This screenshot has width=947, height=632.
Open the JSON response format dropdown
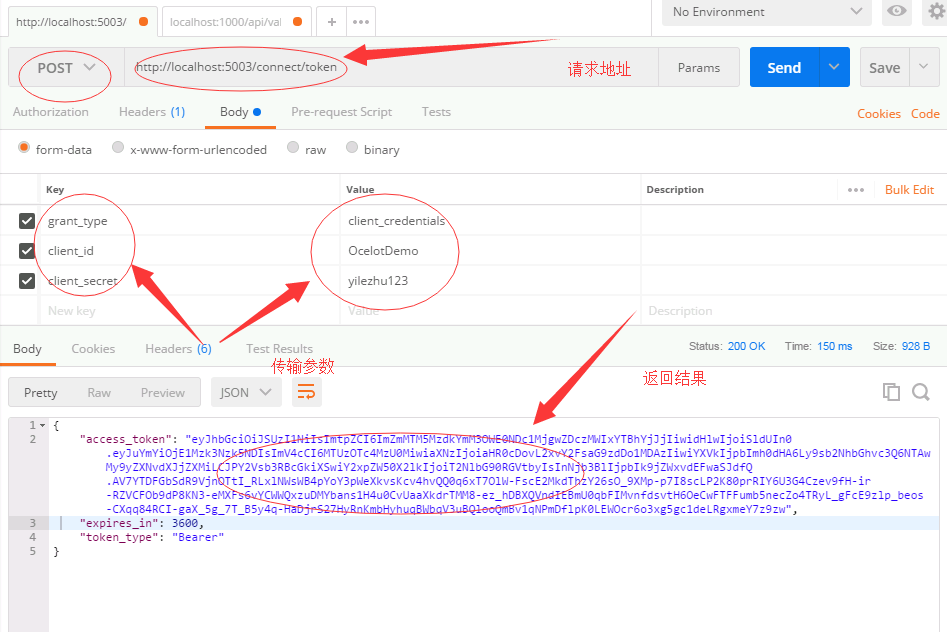tap(245, 393)
